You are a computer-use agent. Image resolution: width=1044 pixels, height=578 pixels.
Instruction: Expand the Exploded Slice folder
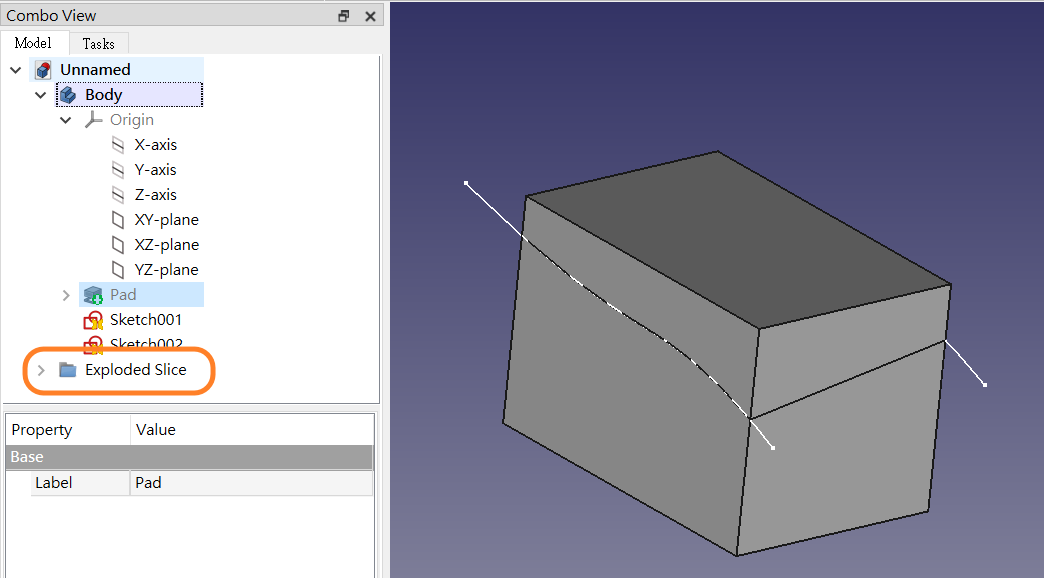pos(41,370)
